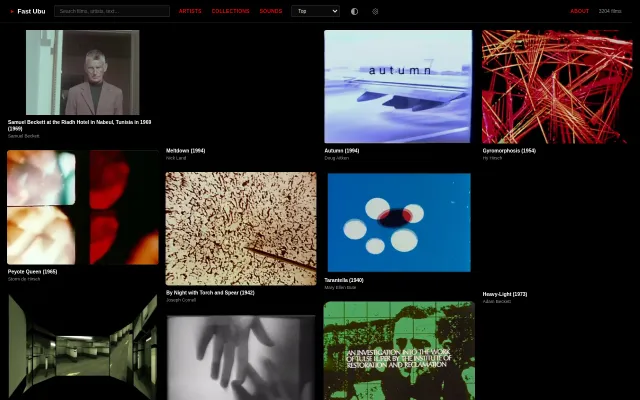The width and height of the screenshot is (640, 400).
Task: Open the Heavy-Light (1973) title
Action: (x=504, y=294)
